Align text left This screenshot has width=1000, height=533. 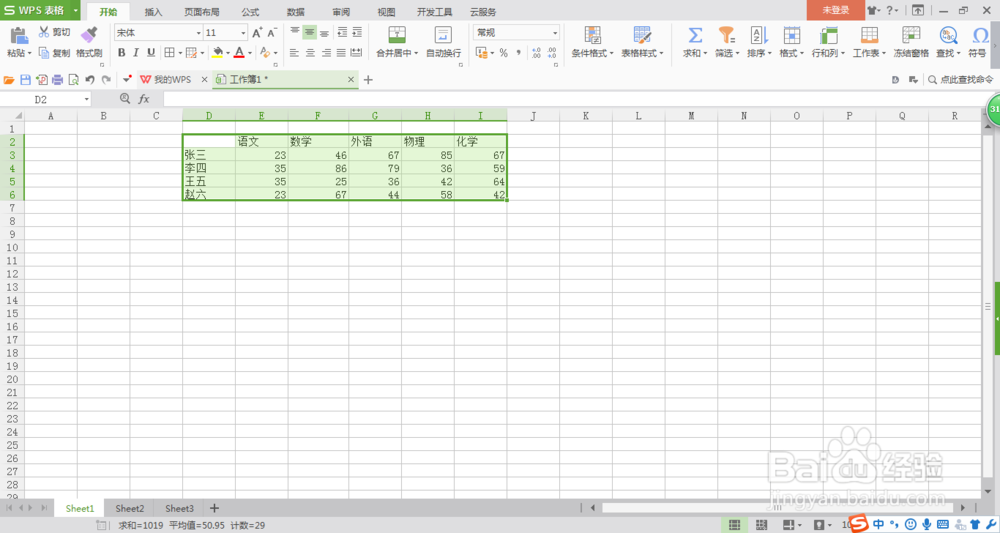point(295,53)
